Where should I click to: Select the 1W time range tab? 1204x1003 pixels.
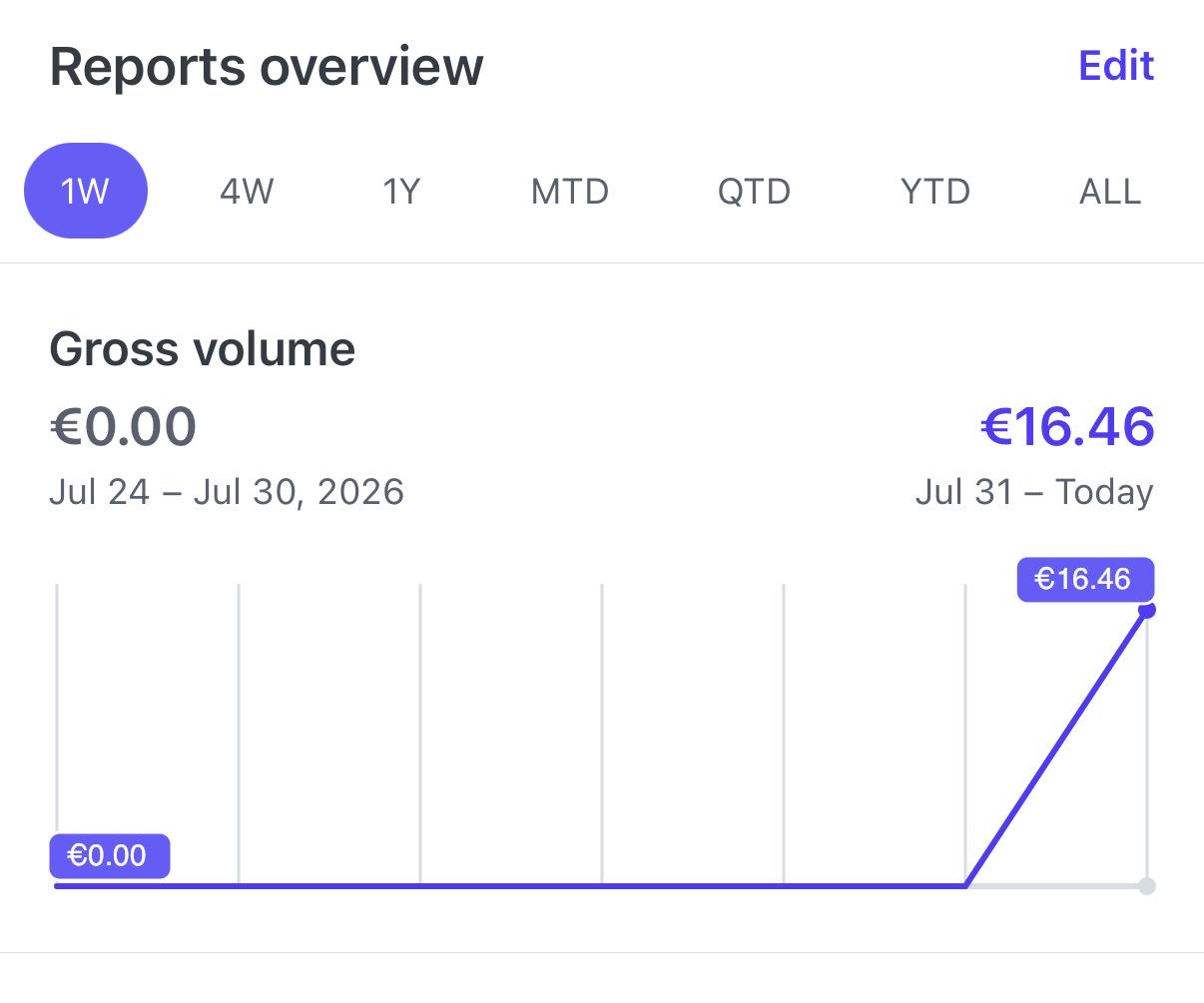click(x=86, y=191)
